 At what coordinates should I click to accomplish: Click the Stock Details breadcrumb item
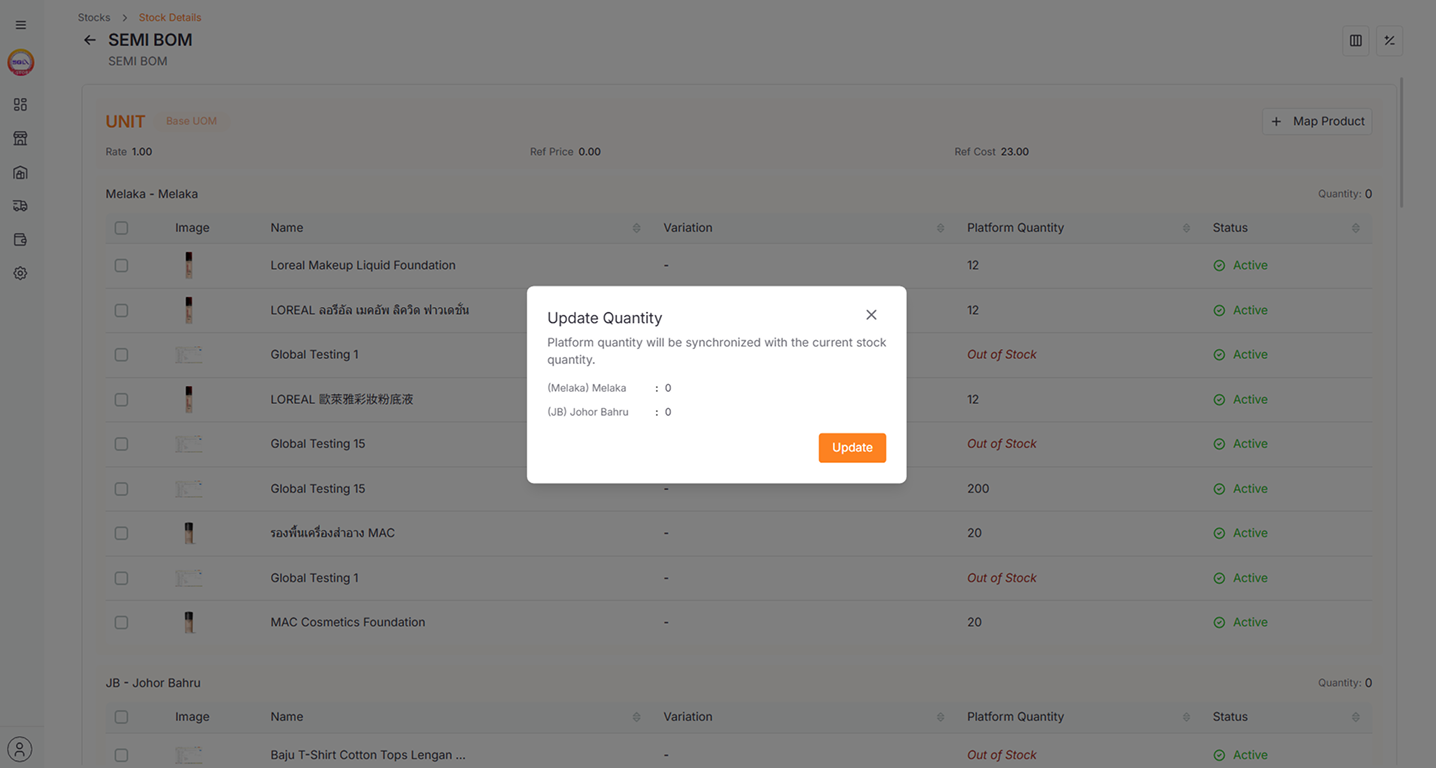click(169, 17)
